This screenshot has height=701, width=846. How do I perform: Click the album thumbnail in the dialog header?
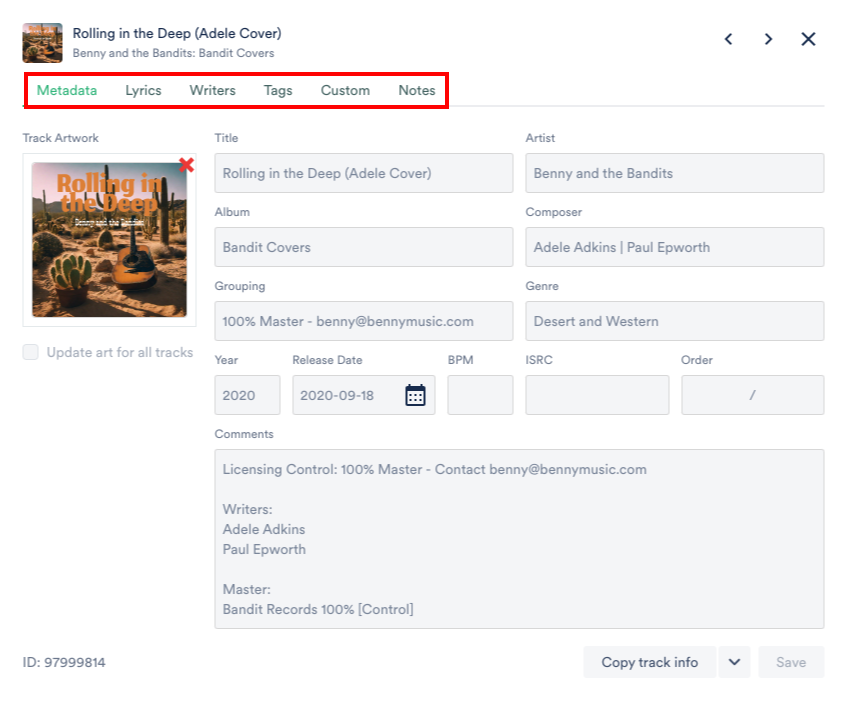[x=42, y=43]
